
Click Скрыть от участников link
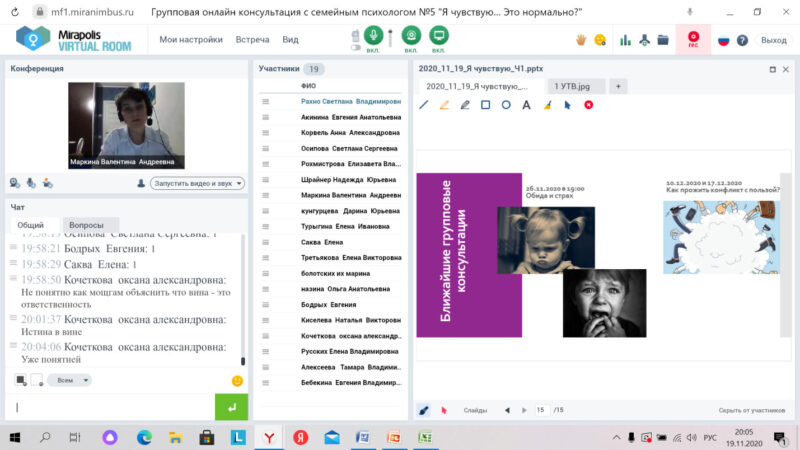click(x=752, y=410)
